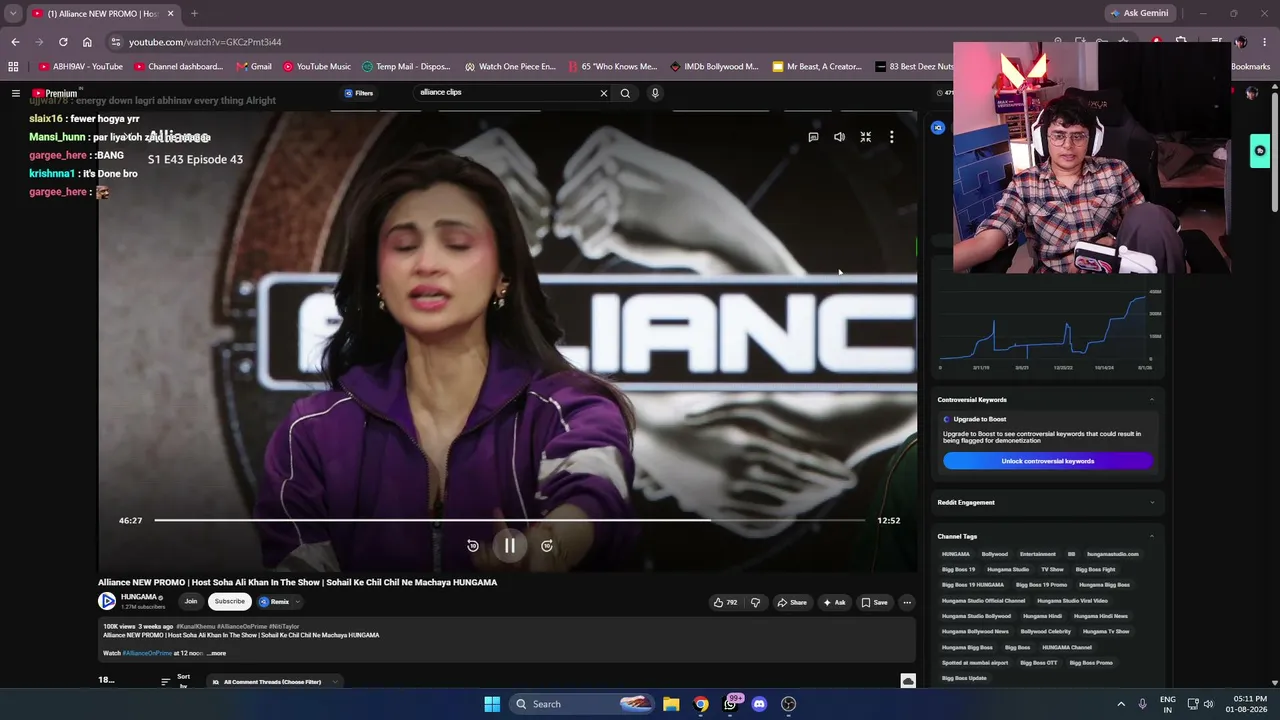This screenshot has height=720, width=1280.
Task: Subscribe to the HUNGAMA channel
Action: click(230, 601)
